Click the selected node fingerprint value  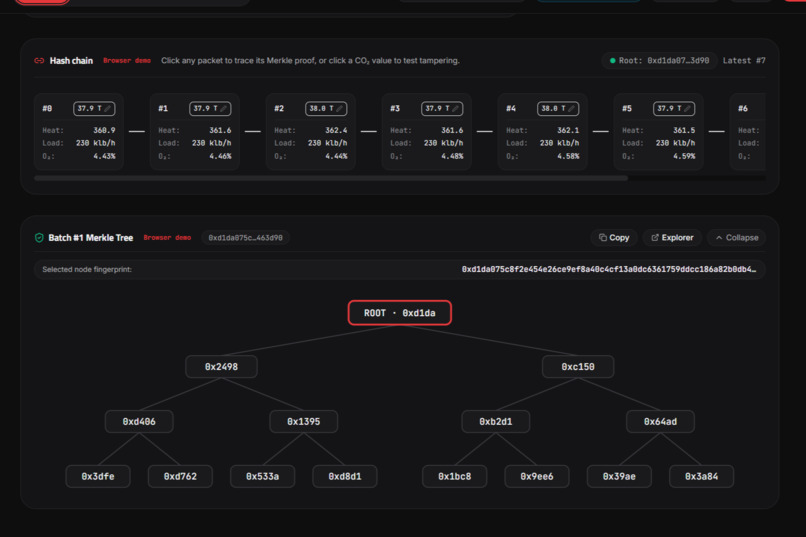(x=609, y=269)
